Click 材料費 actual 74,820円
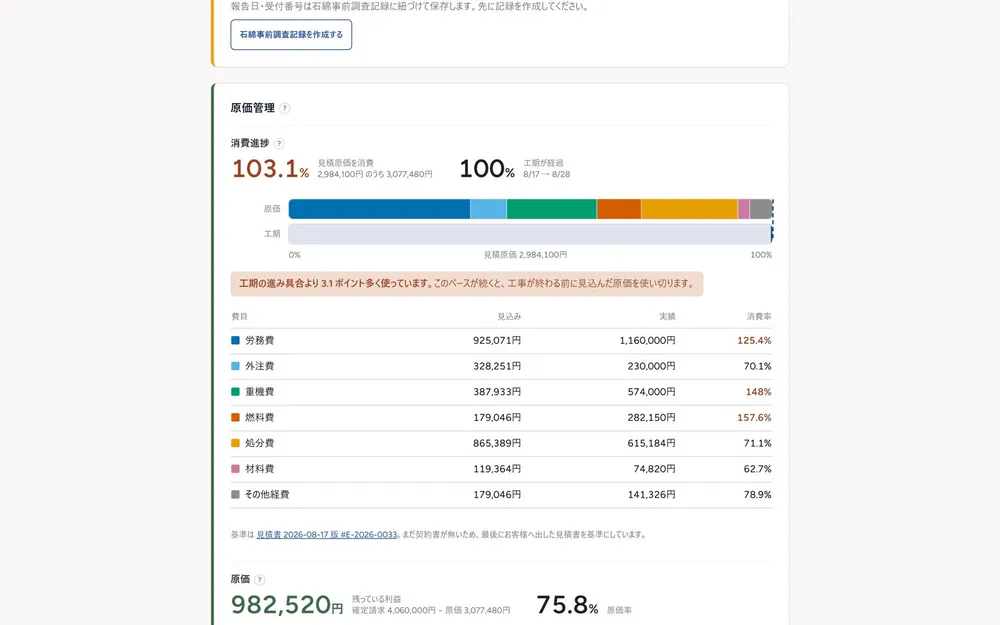The image size is (1000, 625). click(654, 469)
